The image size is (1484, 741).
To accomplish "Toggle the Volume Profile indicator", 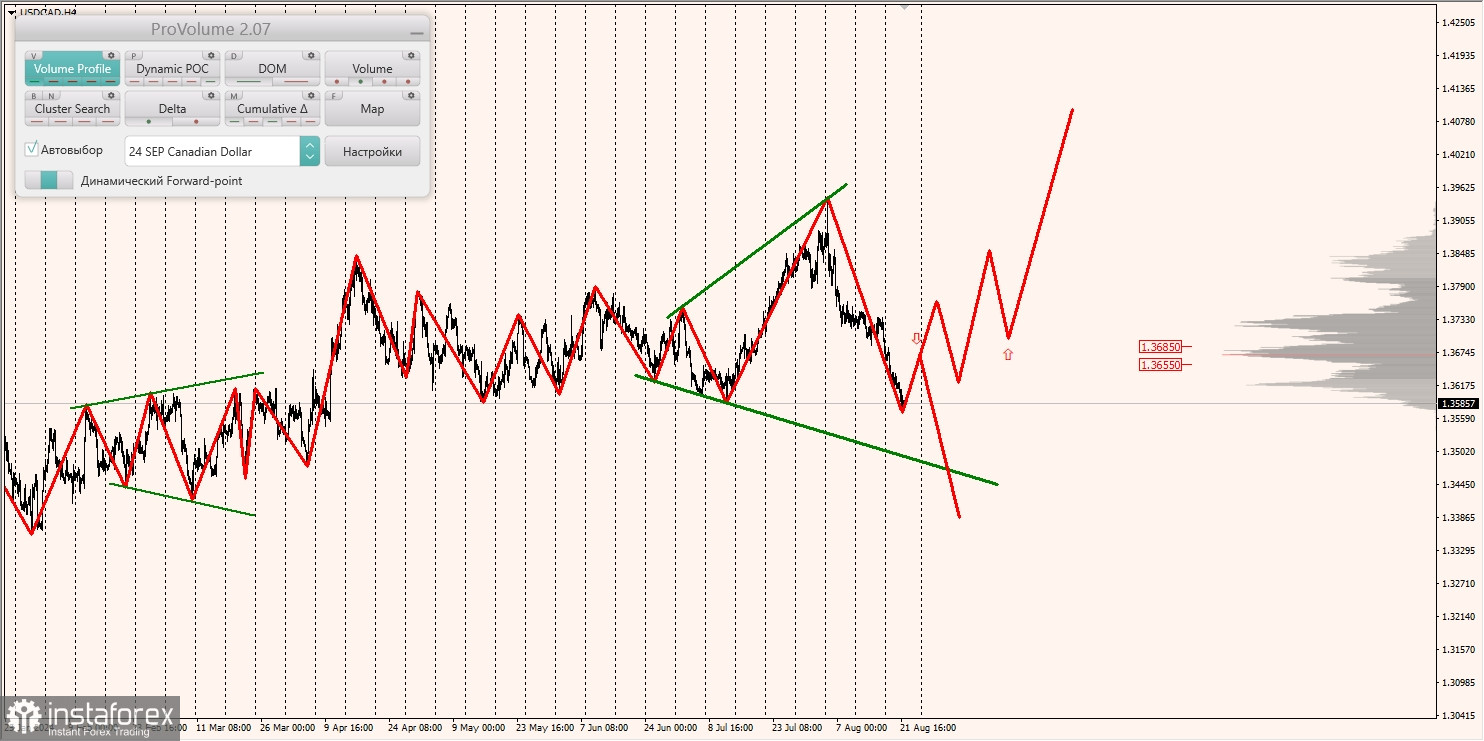I will (72, 69).
